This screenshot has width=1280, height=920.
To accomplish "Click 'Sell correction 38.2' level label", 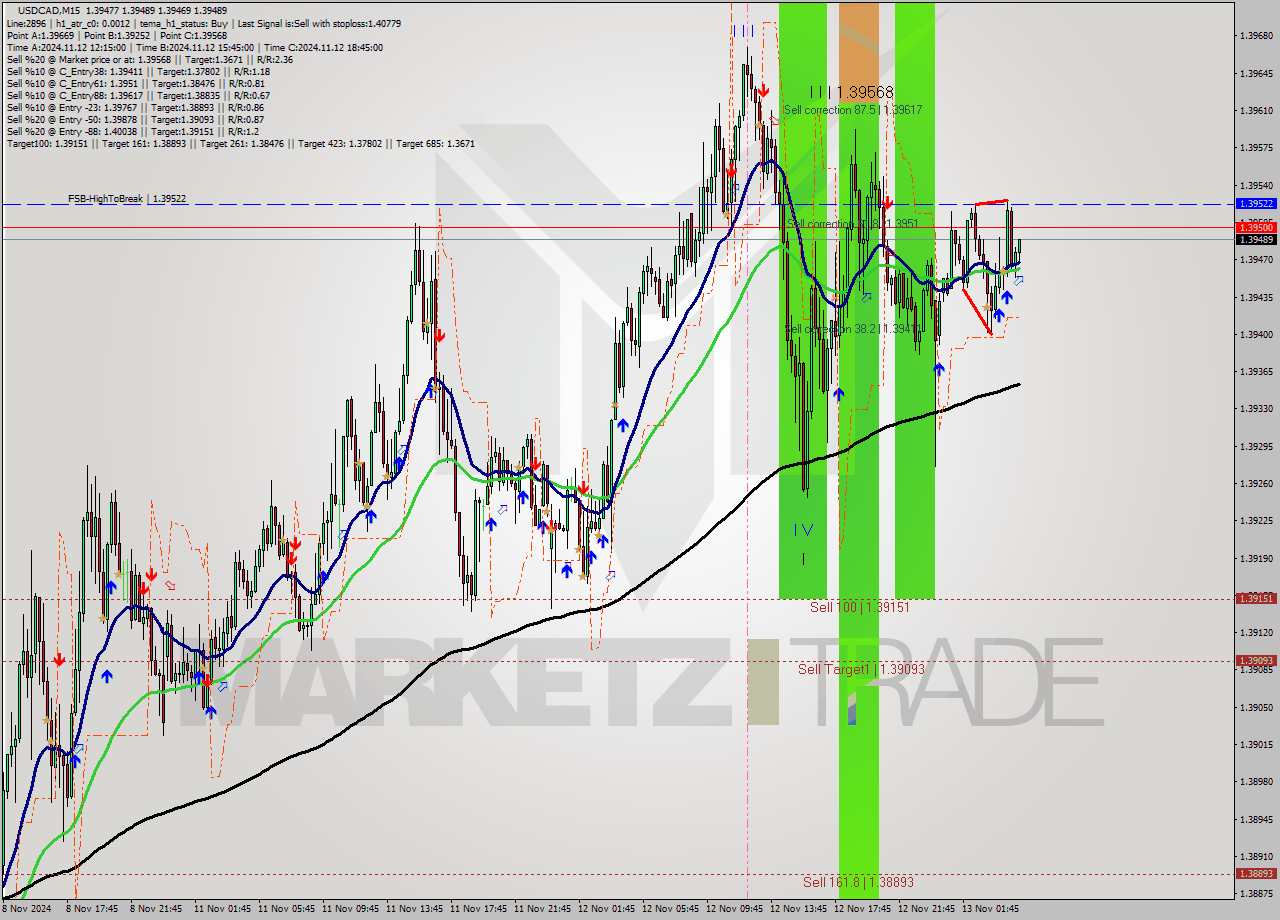I will (853, 328).
